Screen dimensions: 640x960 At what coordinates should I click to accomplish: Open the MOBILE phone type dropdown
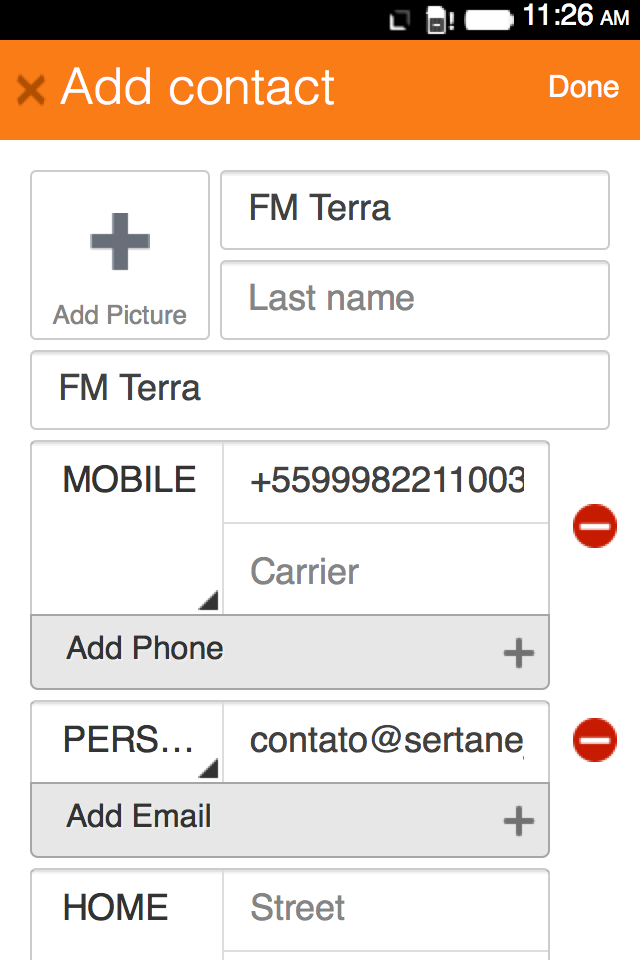(x=128, y=527)
